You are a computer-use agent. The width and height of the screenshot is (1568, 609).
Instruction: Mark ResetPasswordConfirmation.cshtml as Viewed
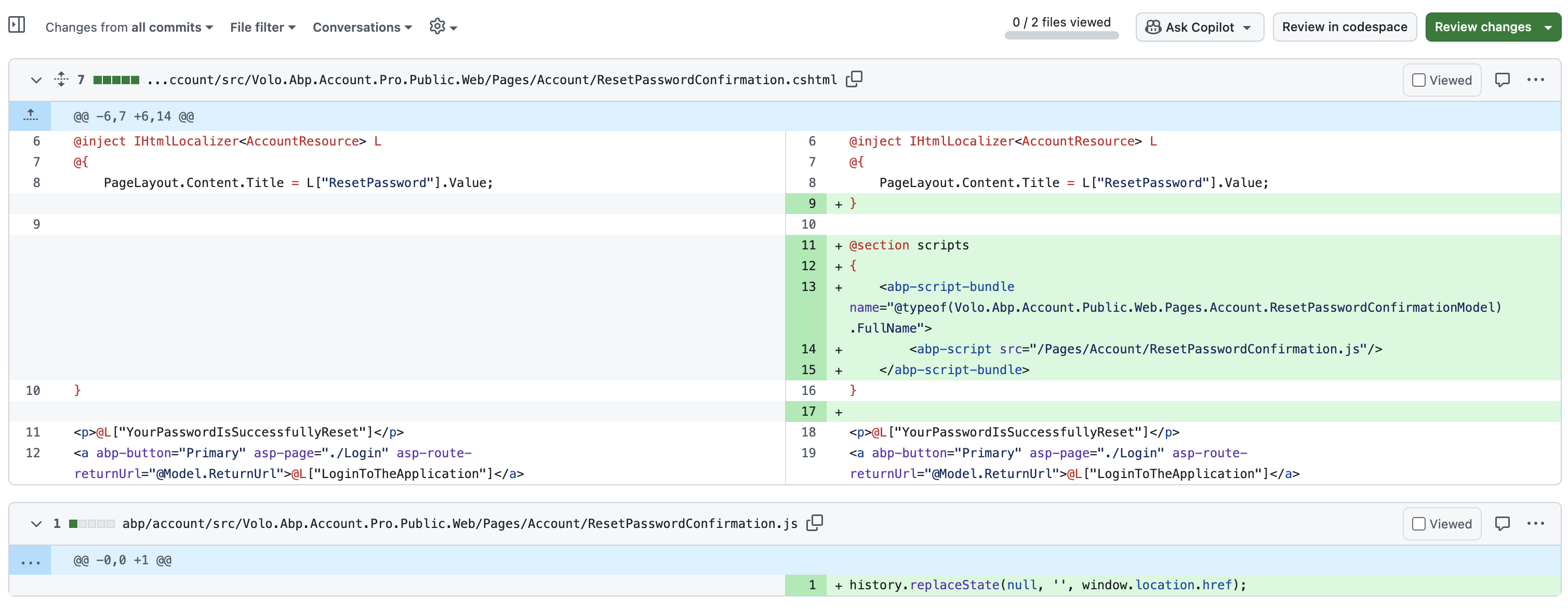click(1441, 81)
